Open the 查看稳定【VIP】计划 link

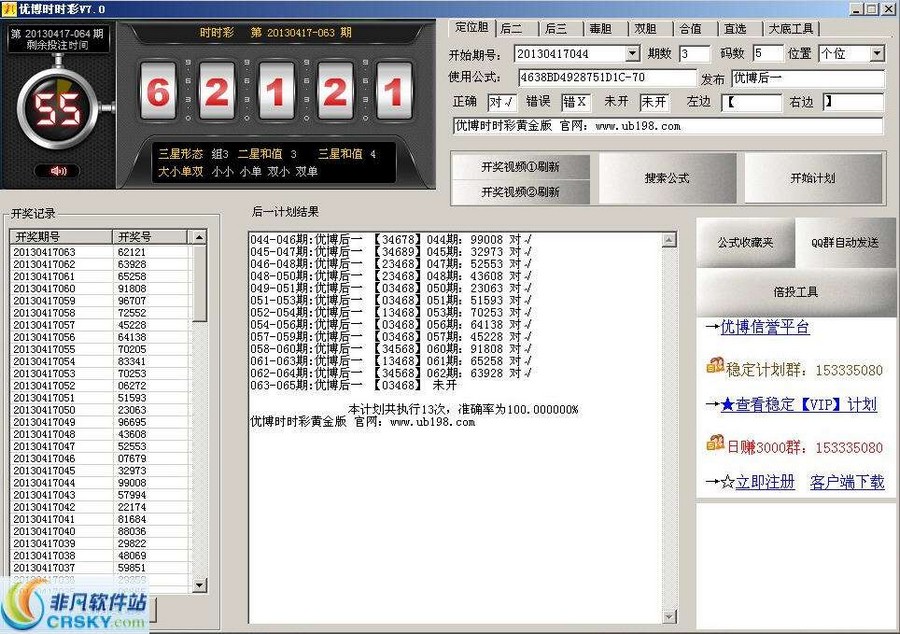[x=798, y=404]
